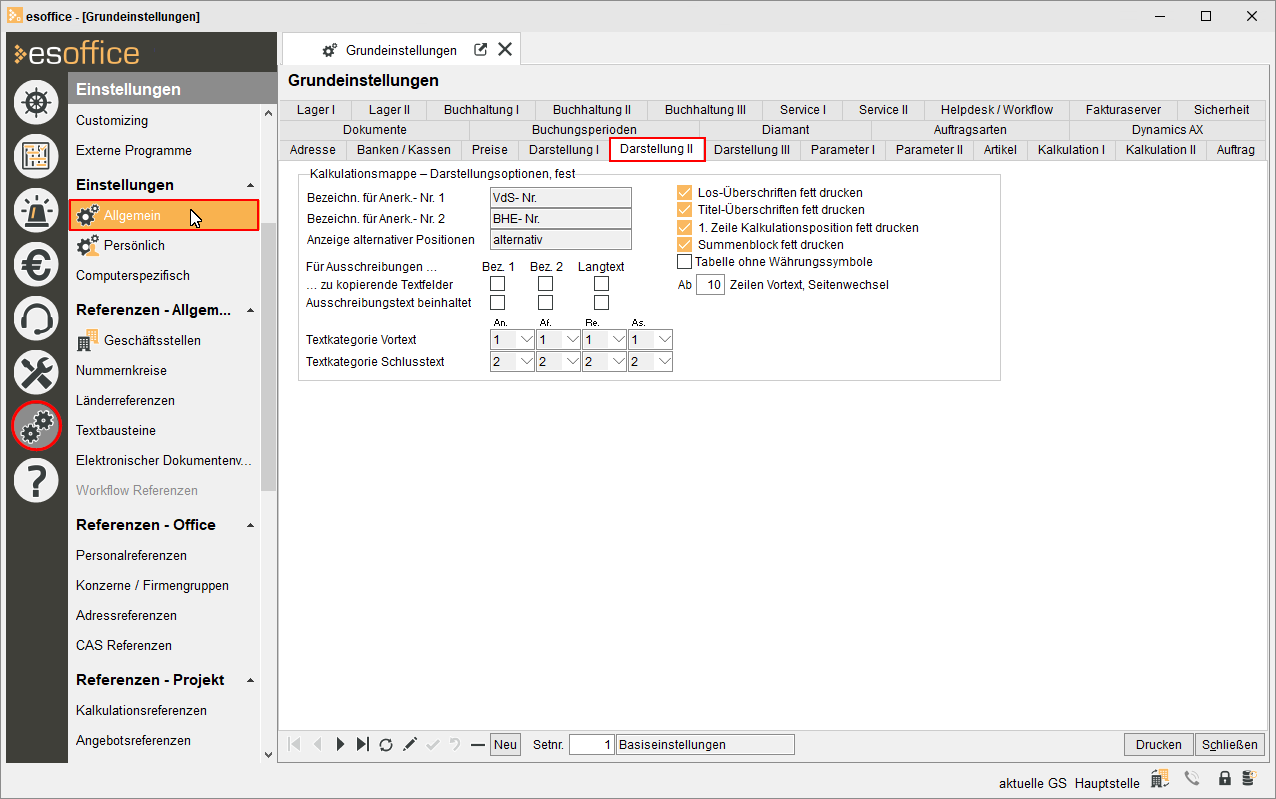This screenshot has height=799, width=1276.
Task: Open the Kalkulation I tab
Action: pyautogui.click(x=1071, y=150)
